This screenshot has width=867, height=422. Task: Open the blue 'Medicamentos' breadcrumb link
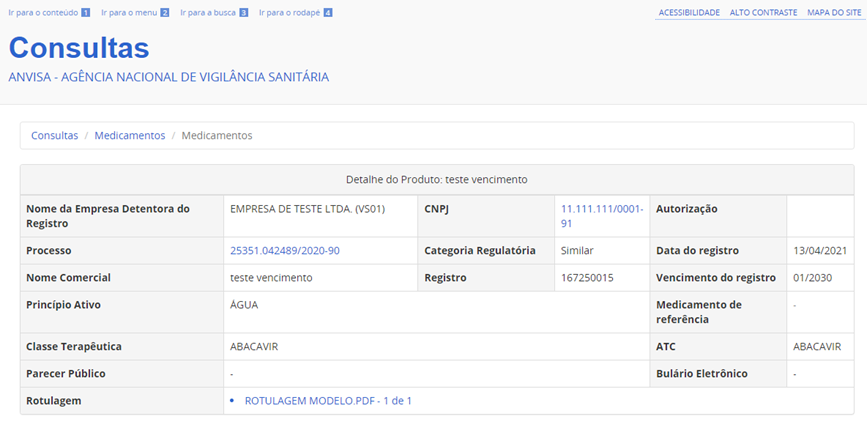130,135
